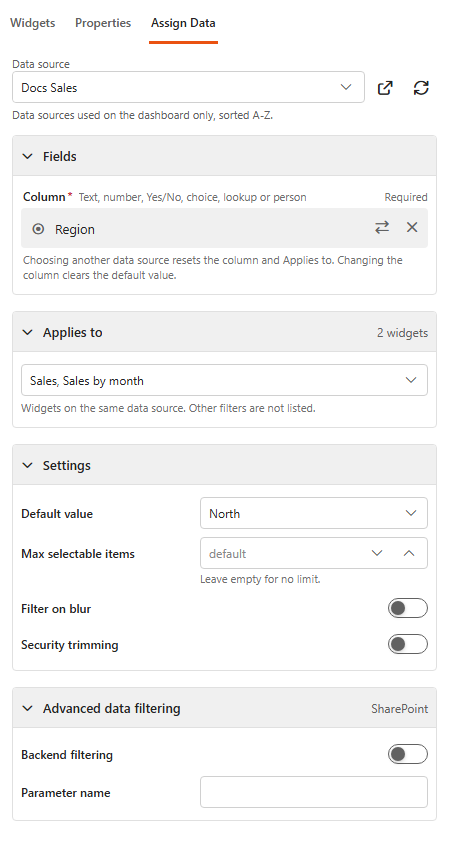Click 'Widgets on the same data source' hint

click(168, 408)
